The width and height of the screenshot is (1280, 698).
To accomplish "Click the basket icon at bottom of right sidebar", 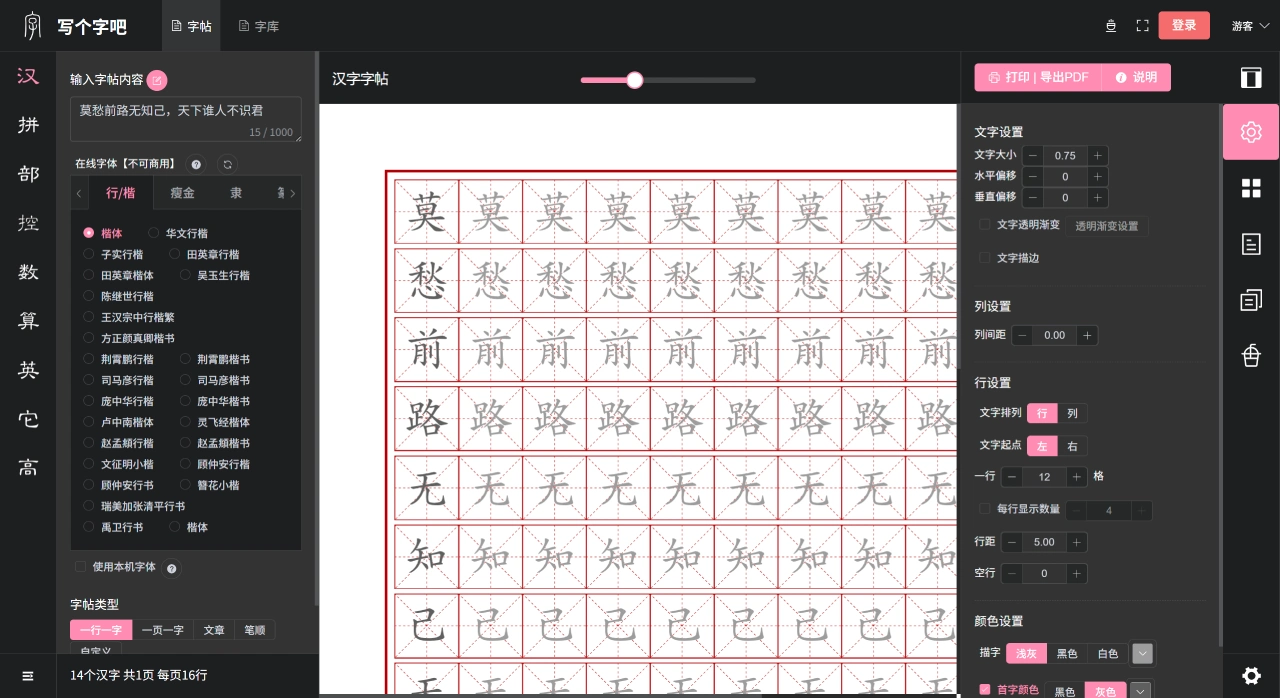I will pos(1251,356).
